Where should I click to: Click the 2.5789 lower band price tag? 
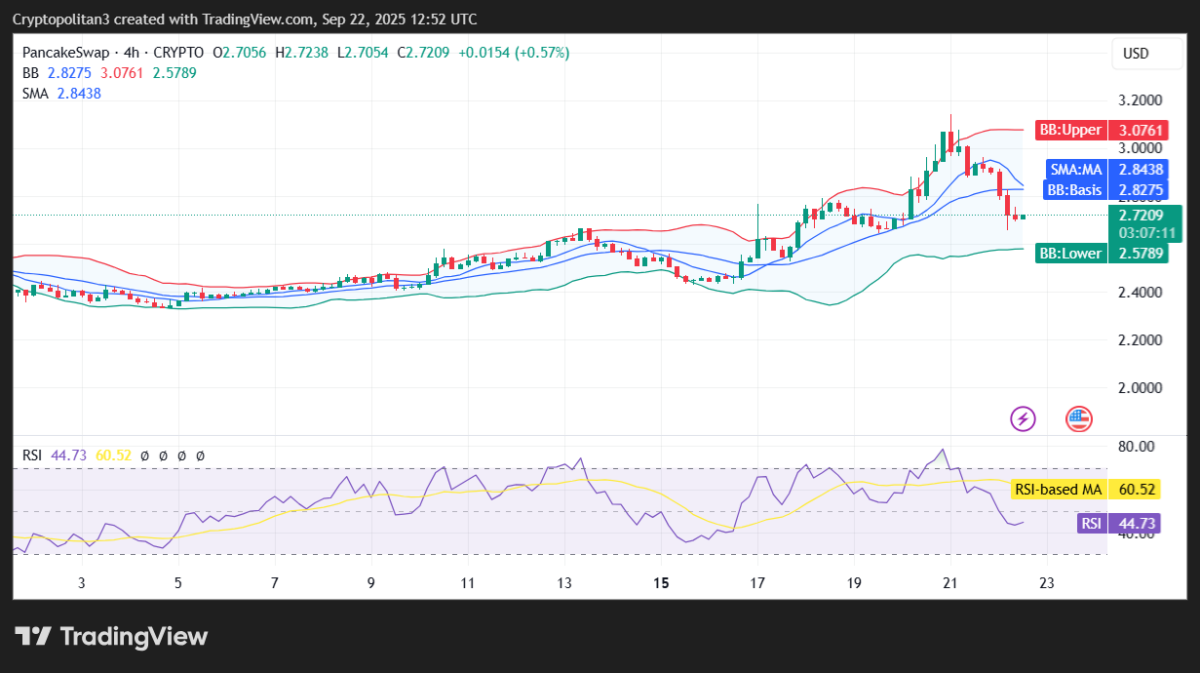[x=1138, y=253]
